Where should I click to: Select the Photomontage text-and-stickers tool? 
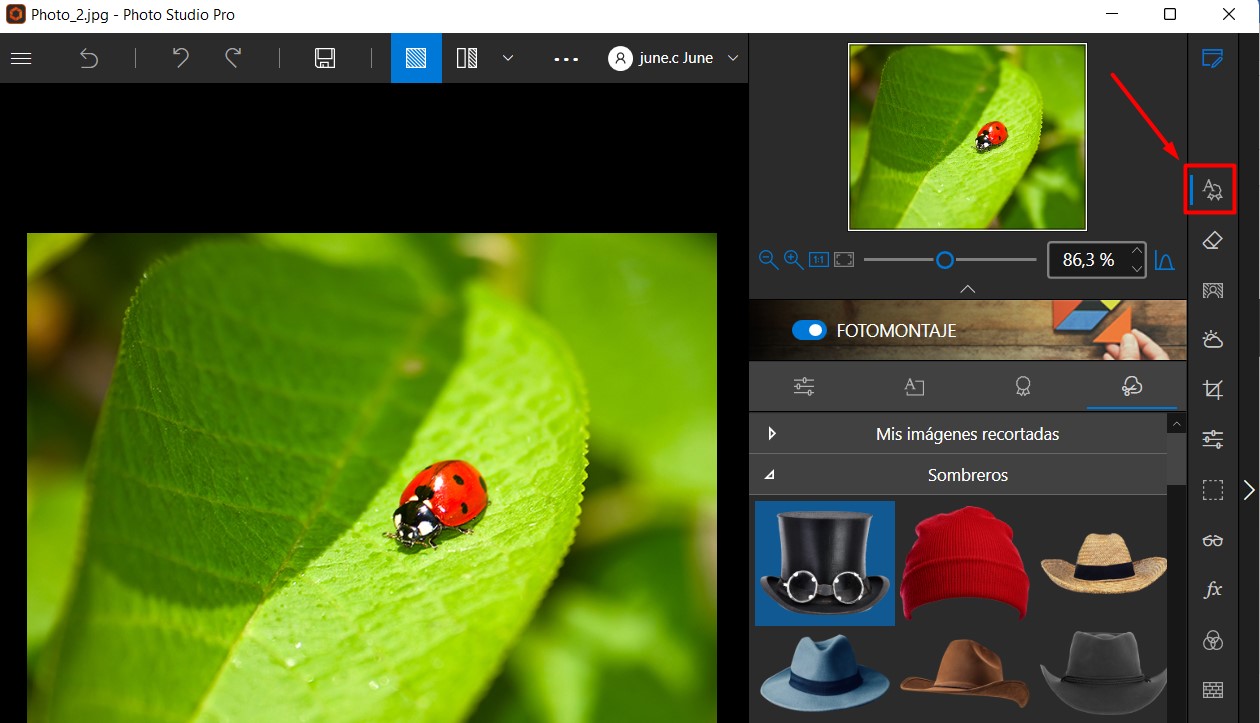coord(1212,189)
